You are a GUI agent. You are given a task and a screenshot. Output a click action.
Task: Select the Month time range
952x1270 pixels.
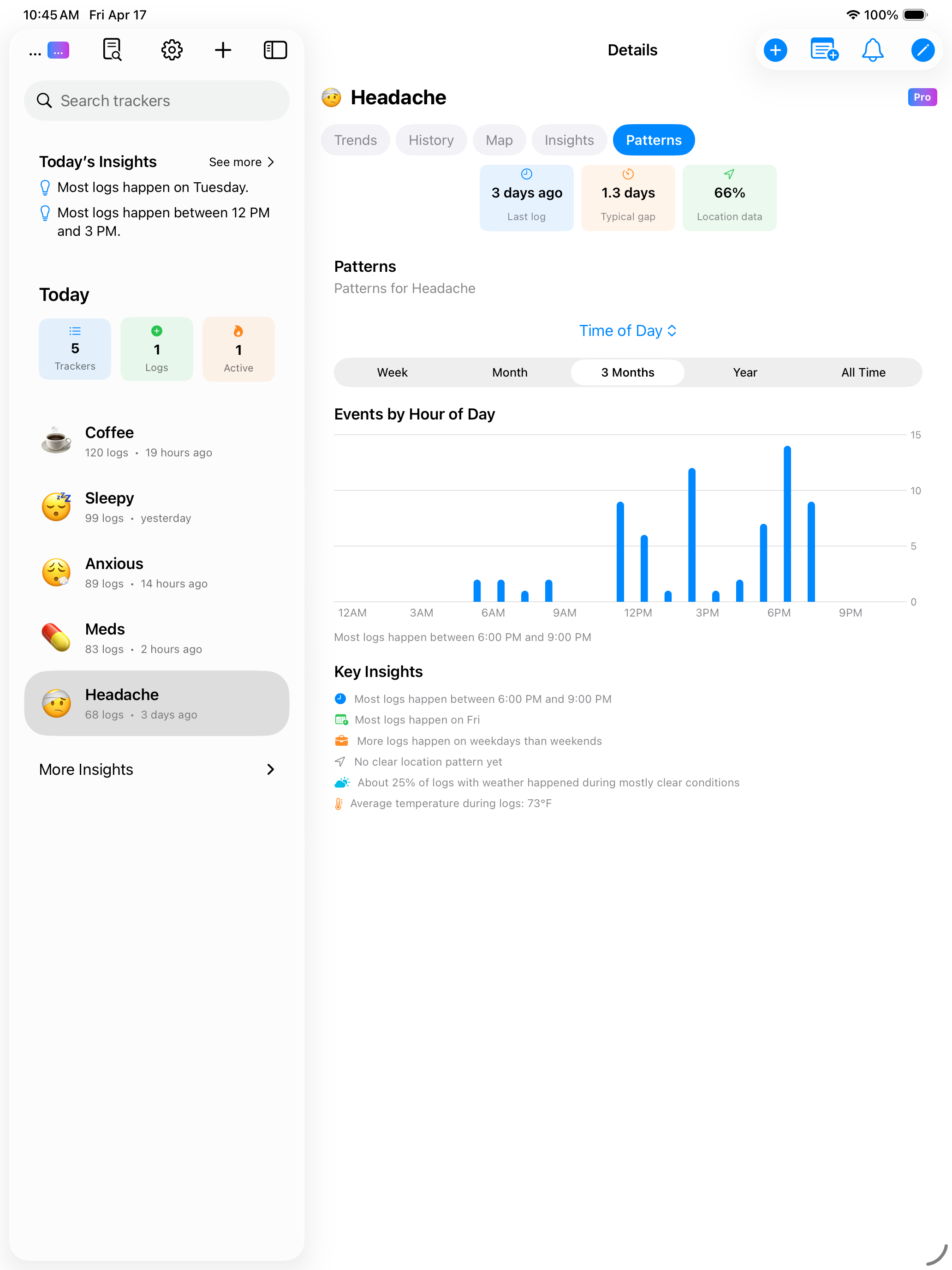(x=510, y=372)
